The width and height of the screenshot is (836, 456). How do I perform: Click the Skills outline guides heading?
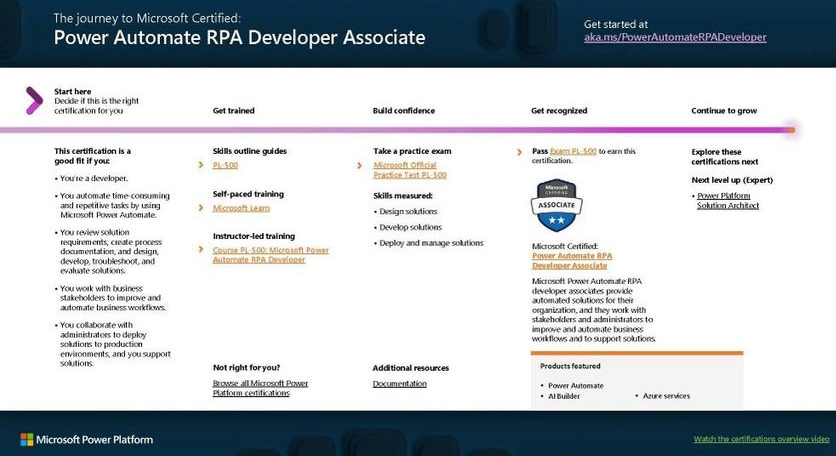coord(250,151)
